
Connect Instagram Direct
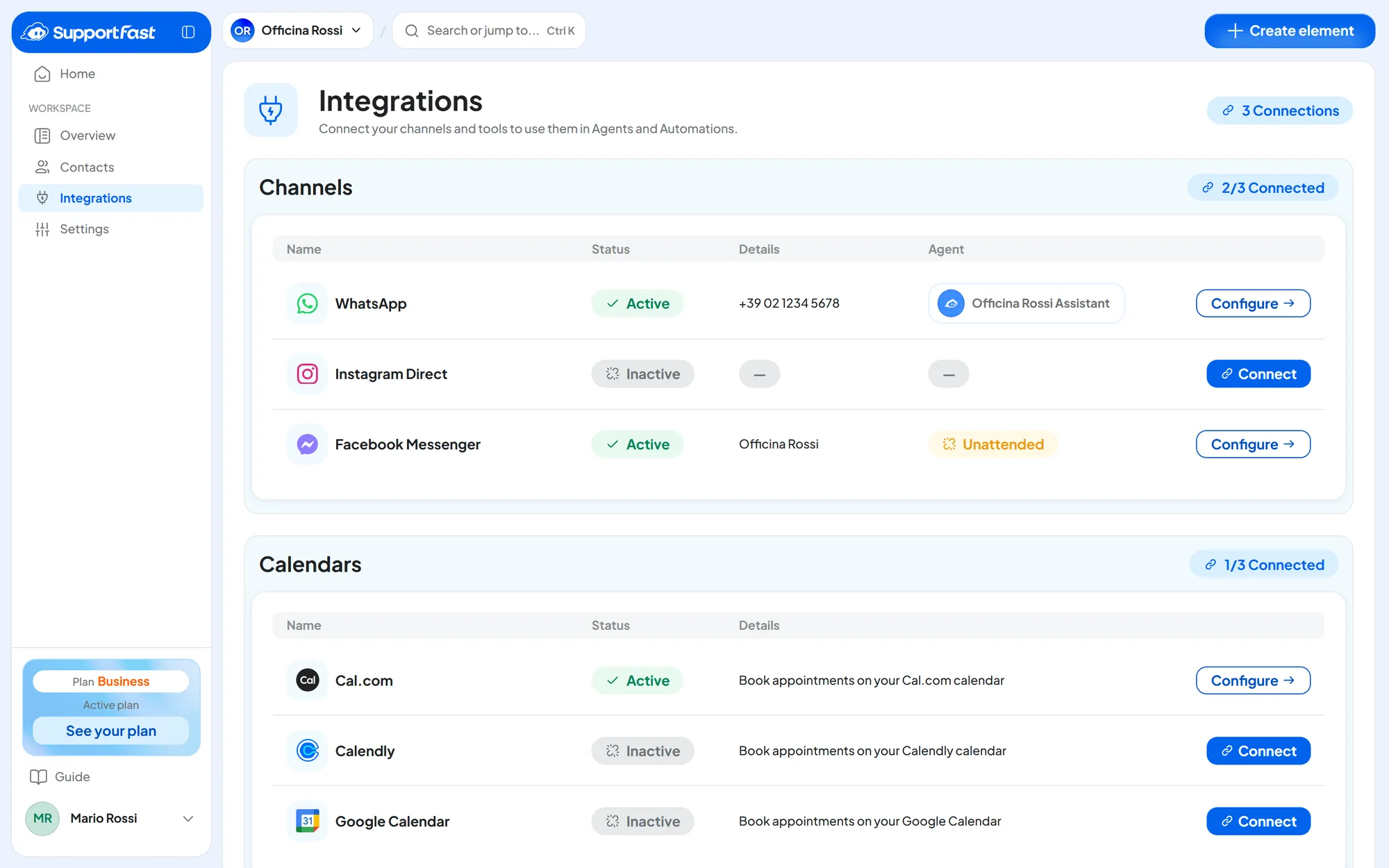click(x=1258, y=374)
